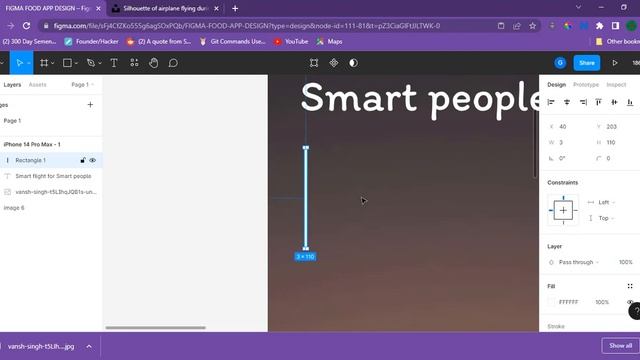Select the Text tool
Screen dimensions: 640x360
pyautogui.click(x=114, y=63)
